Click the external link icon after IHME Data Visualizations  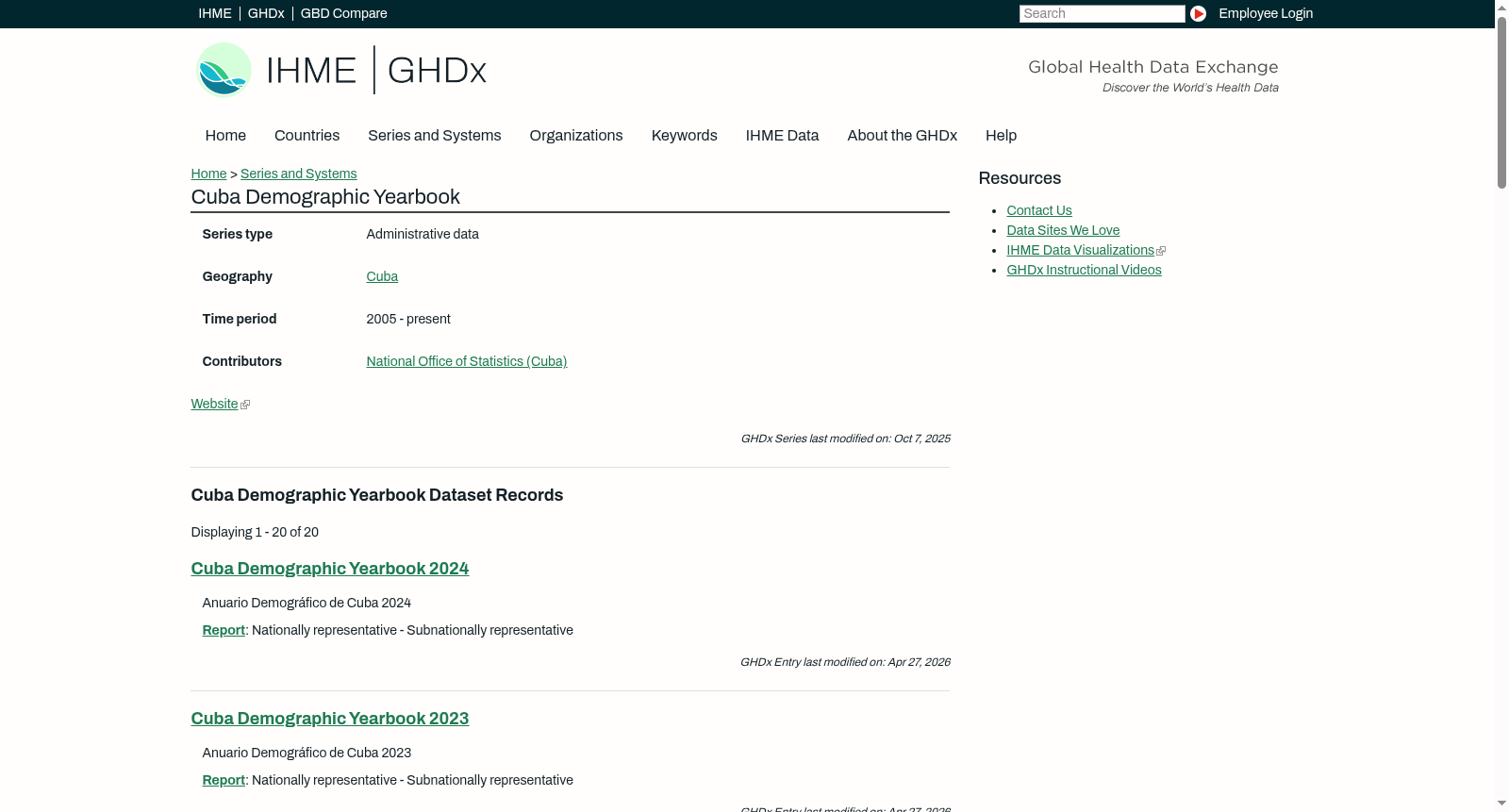1161,251
